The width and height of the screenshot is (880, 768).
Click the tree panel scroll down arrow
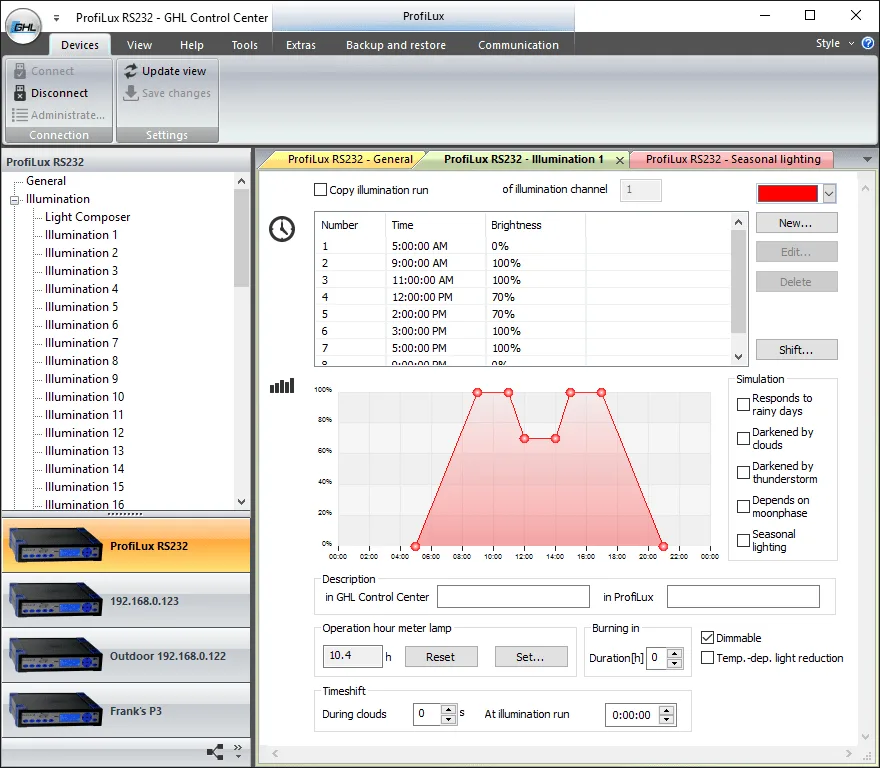(x=241, y=502)
